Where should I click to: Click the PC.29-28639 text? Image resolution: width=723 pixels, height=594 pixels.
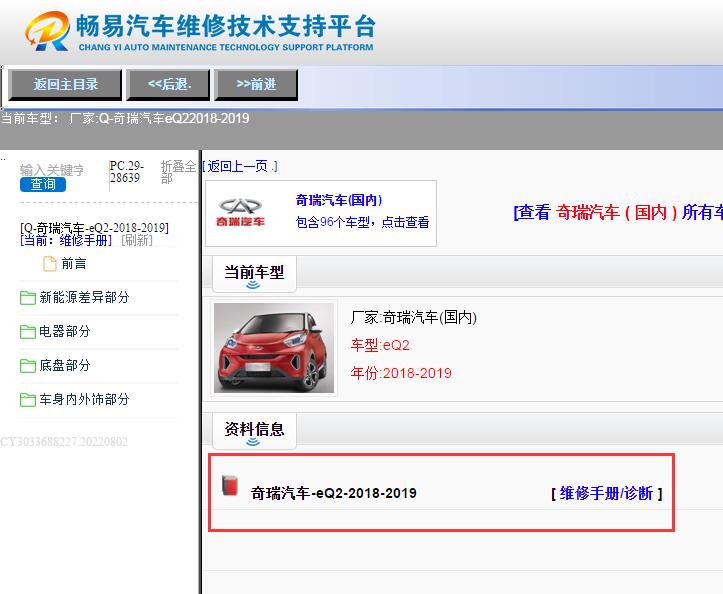[x=126, y=172]
